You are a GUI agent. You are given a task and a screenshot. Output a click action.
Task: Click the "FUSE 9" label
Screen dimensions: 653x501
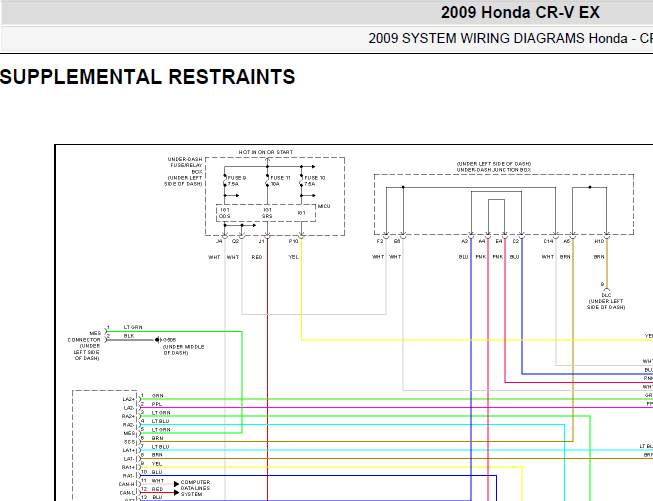click(x=237, y=178)
